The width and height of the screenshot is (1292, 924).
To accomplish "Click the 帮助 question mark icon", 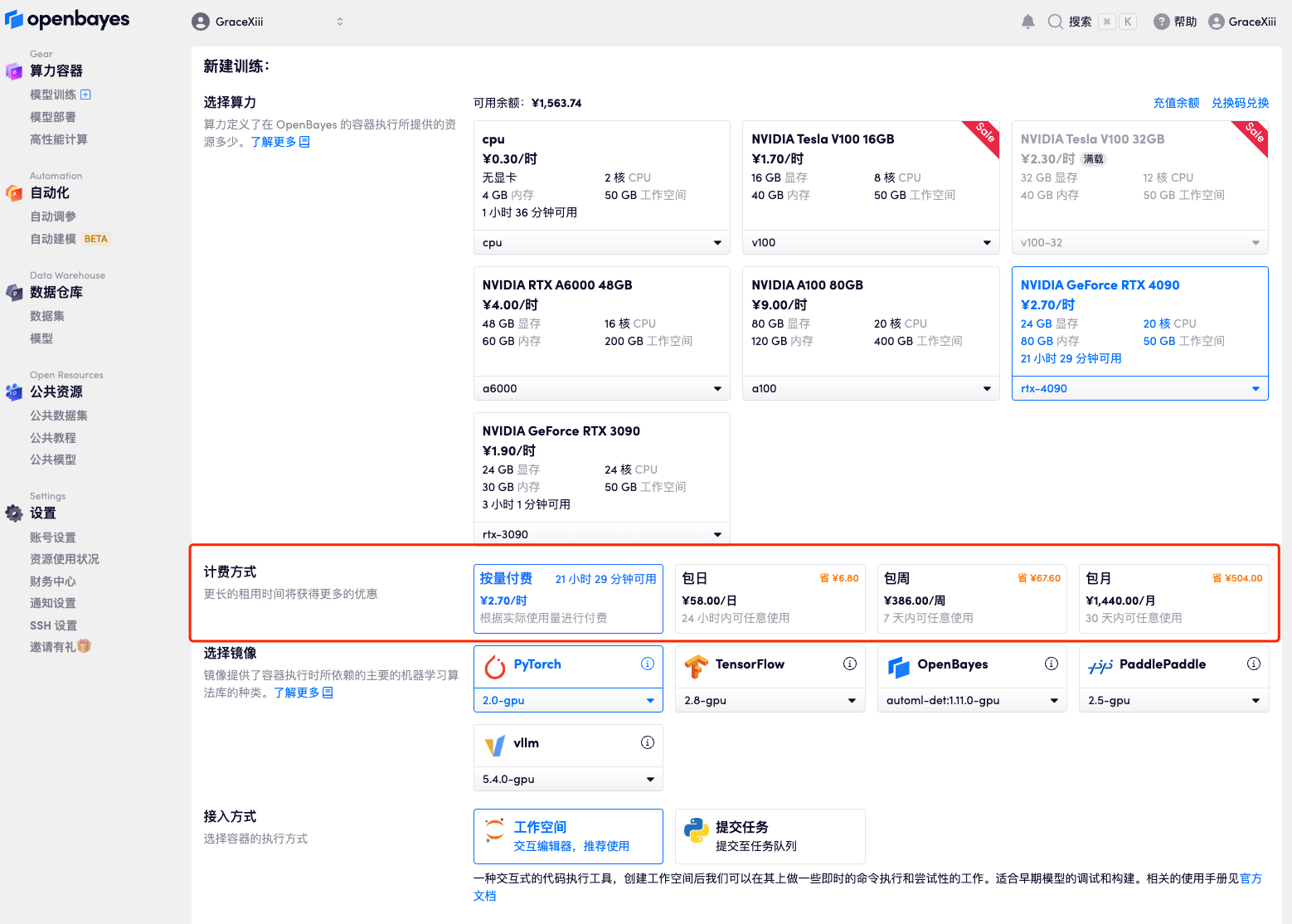I will click(1163, 22).
